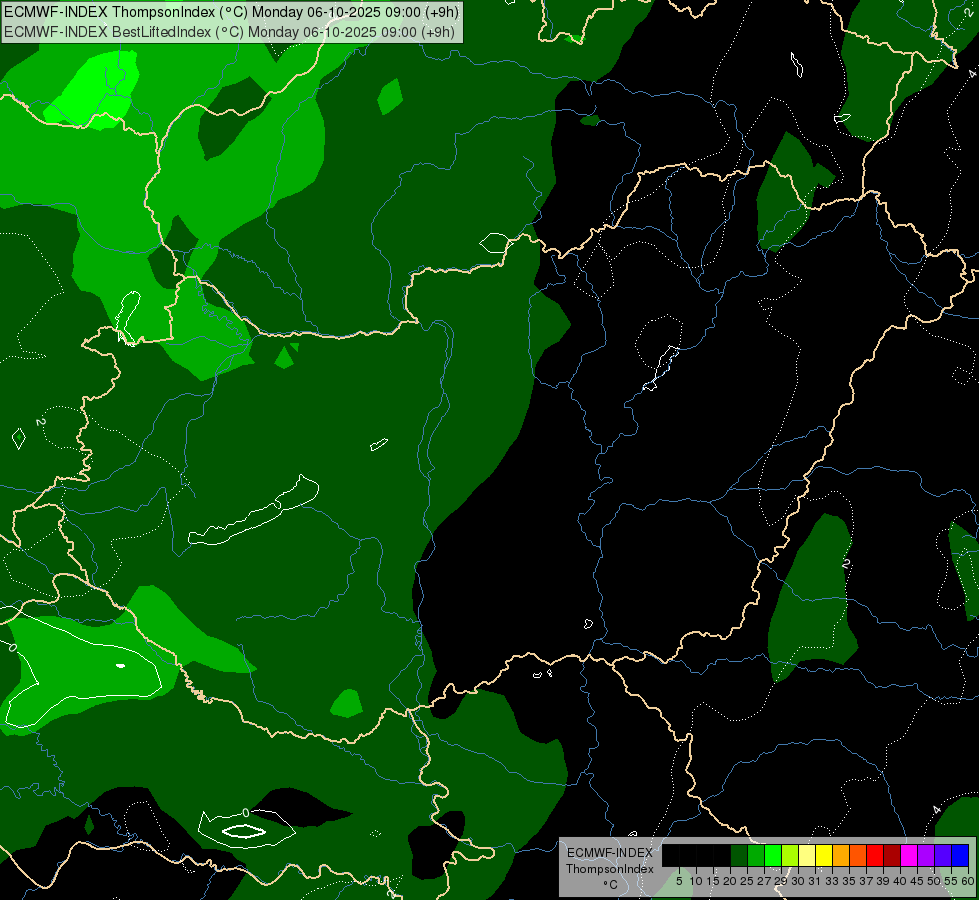Image resolution: width=979 pixels, height=900 pixels.
Task: Pick the purple 45–50 legend swatch
Action: (x=926, y=855)
